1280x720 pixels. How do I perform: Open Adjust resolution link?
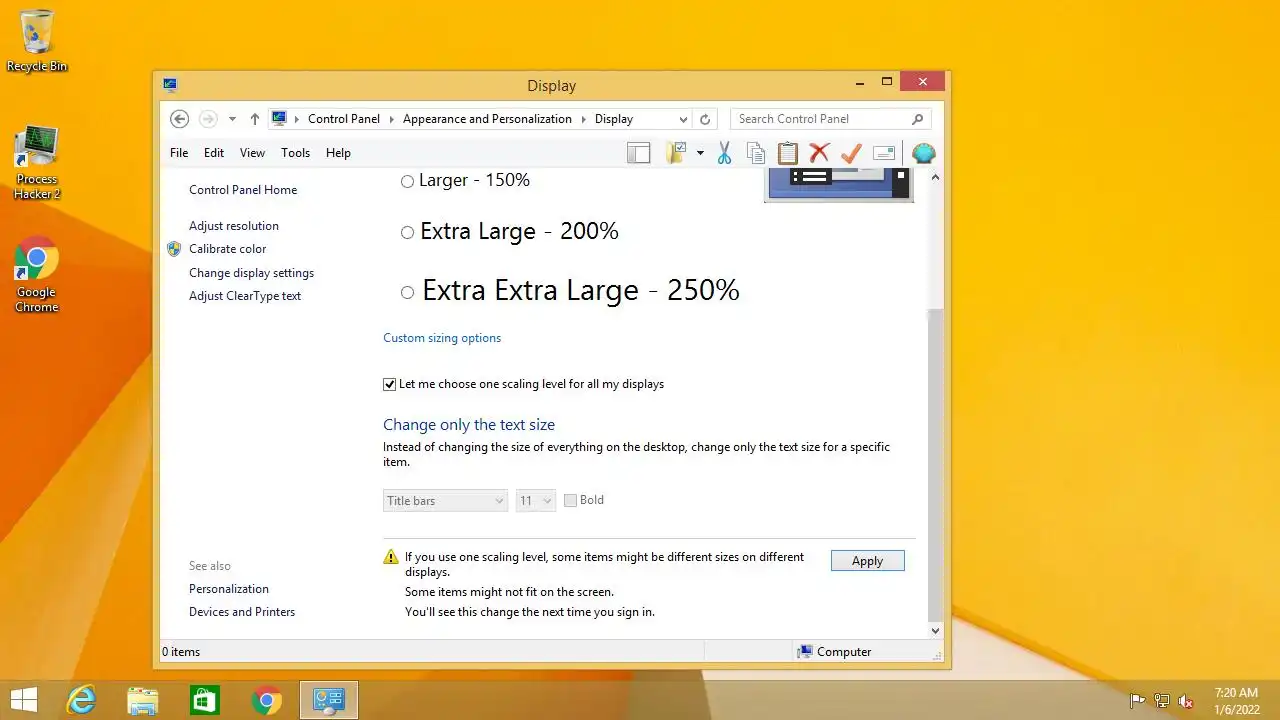coord(234,226)
